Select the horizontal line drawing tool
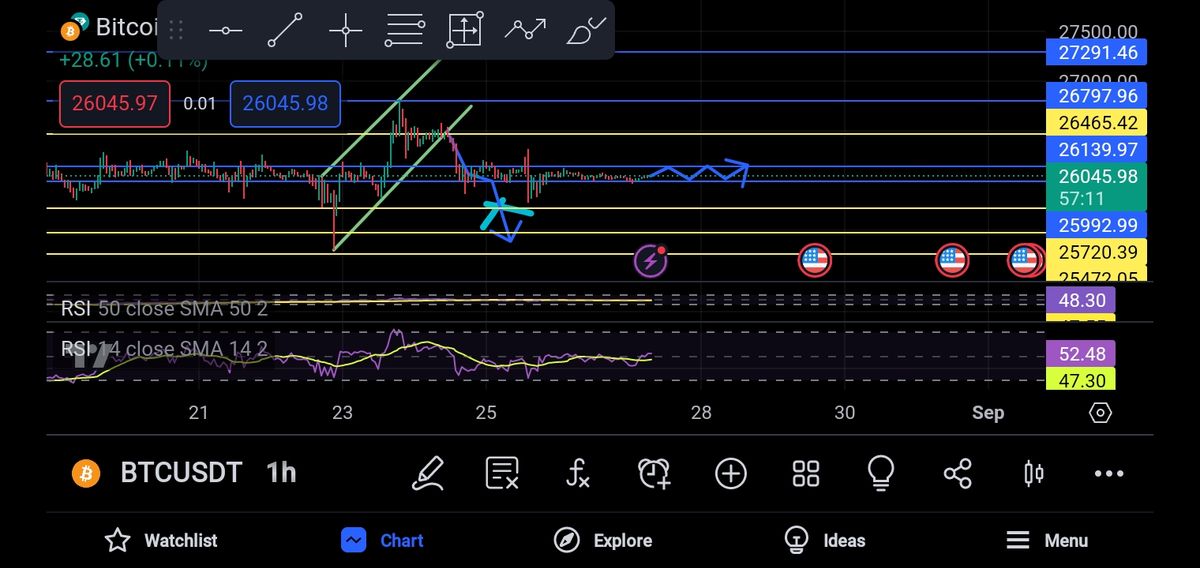 coord(225,31)
